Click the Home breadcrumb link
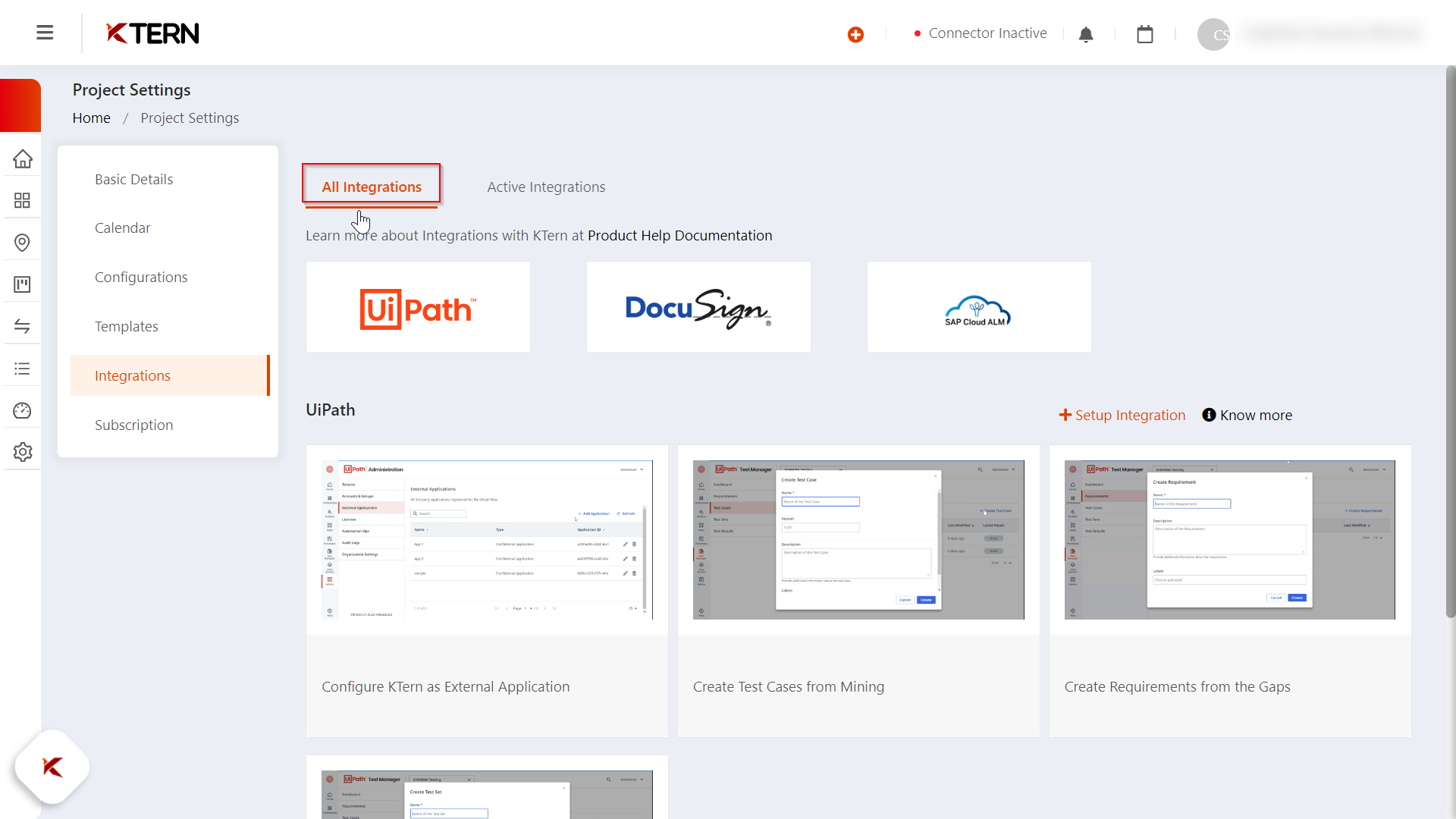Image resolution: width=1456 pixels, height=819 pixels. pos(91,118)
